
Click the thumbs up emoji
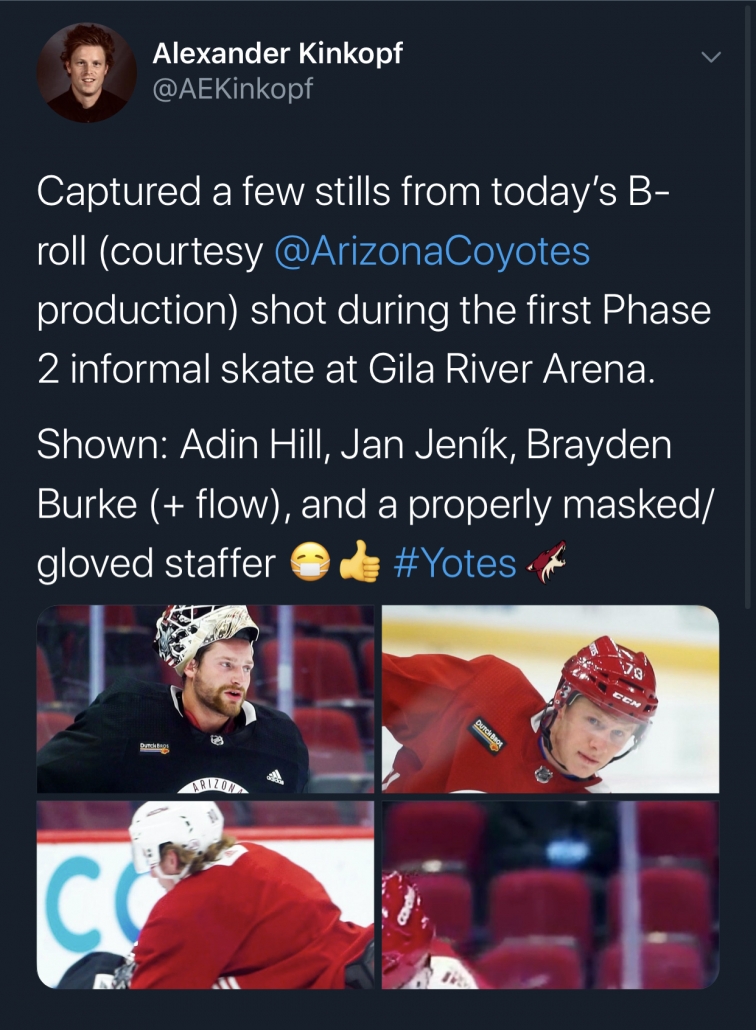360,562
